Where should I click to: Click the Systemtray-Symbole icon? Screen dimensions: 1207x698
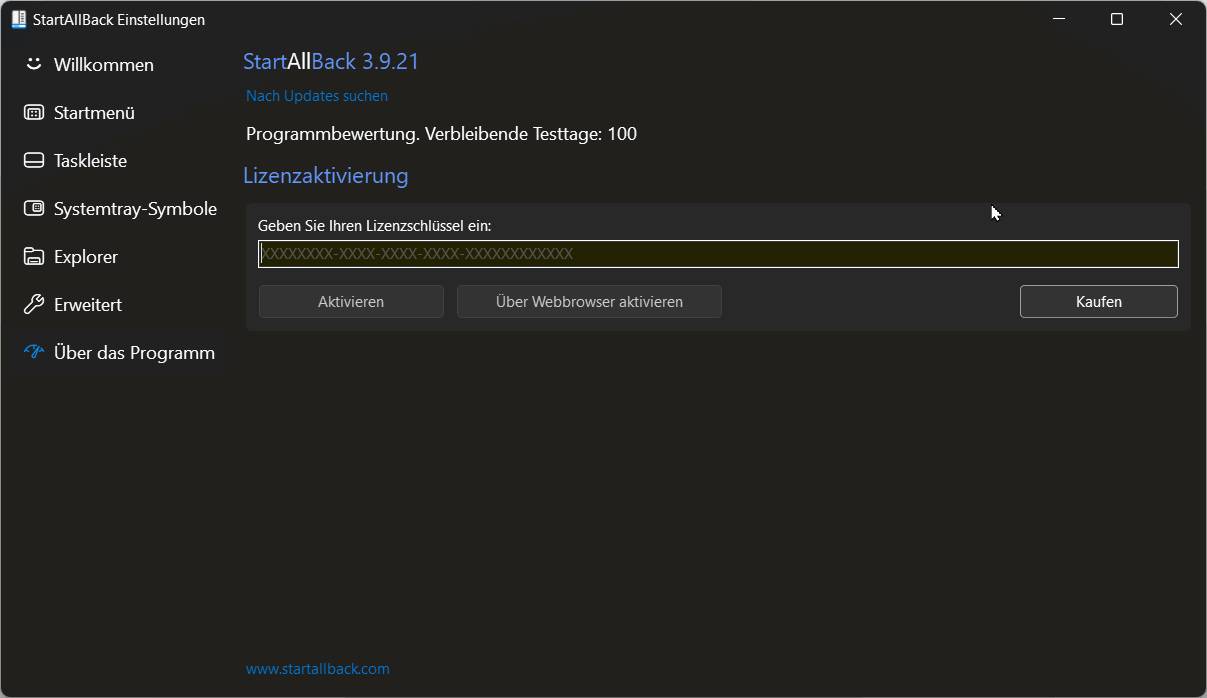click(34, 208)
